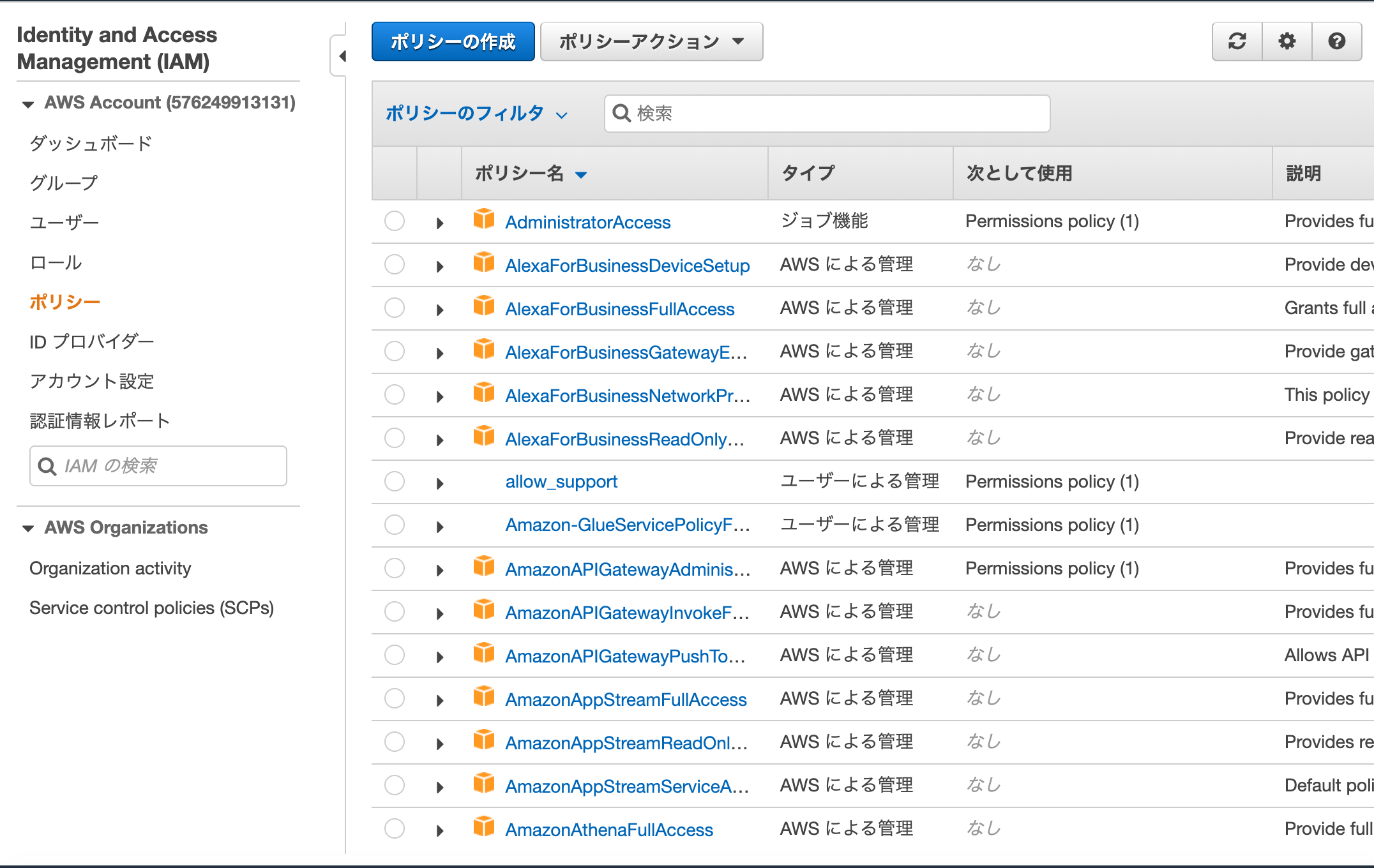Viewport: 1374px width, 868px height.
Task: Click the magnifier icon in policy search
Action: (x=621, y=114)
